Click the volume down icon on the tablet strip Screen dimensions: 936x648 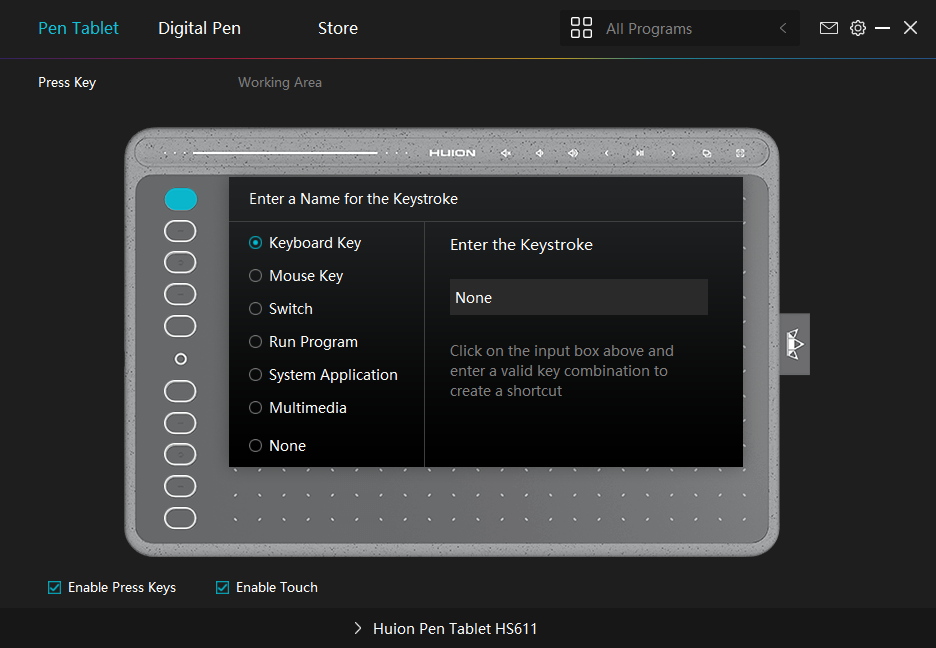coord(539,153)
